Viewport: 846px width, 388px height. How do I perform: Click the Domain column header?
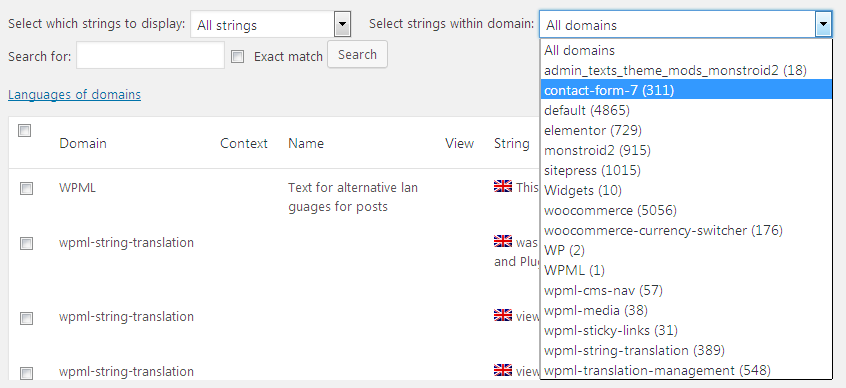(x=83, y=143)
